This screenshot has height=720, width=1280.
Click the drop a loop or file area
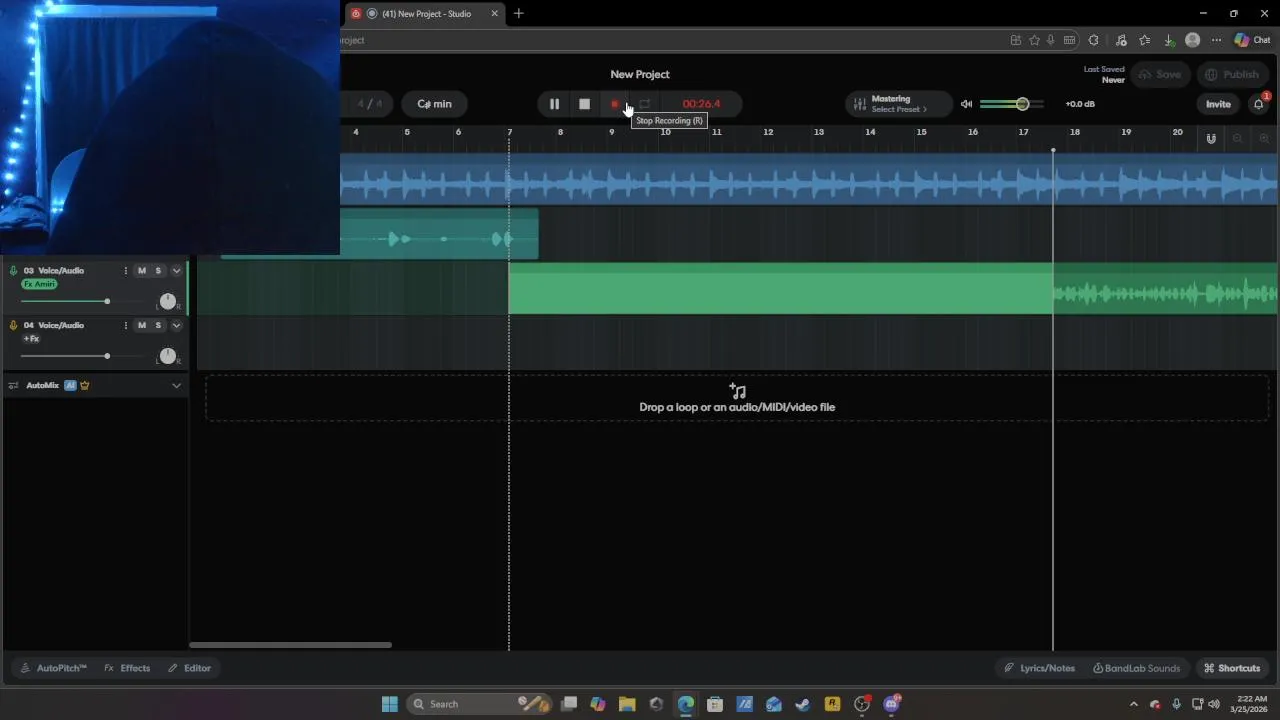pos(737,398)
